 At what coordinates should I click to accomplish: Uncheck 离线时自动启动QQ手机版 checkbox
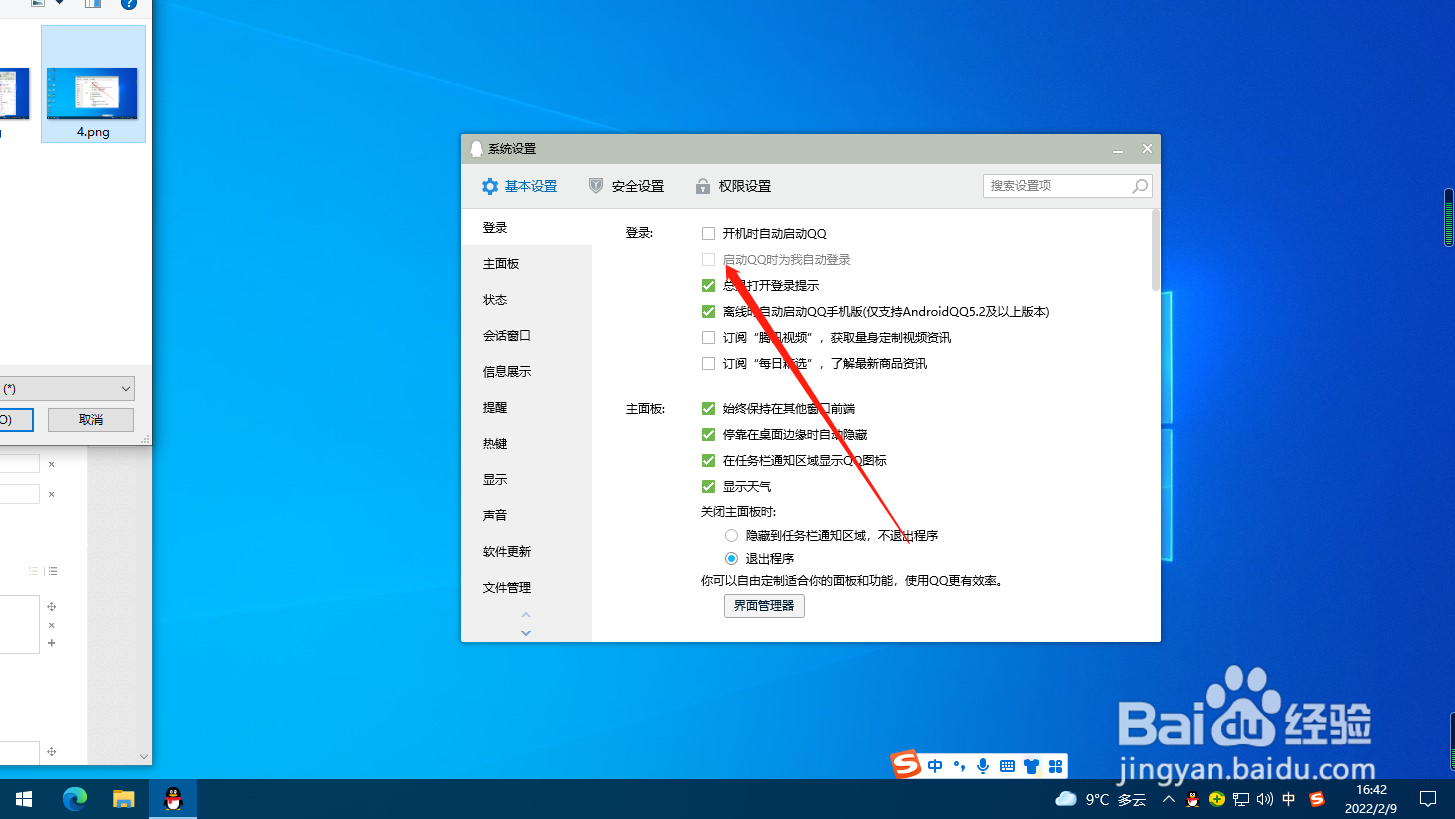(708, 312)
